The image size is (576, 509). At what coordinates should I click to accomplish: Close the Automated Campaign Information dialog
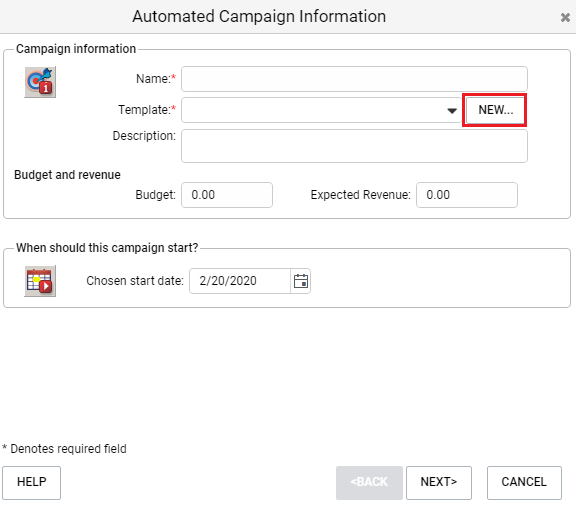565,17
